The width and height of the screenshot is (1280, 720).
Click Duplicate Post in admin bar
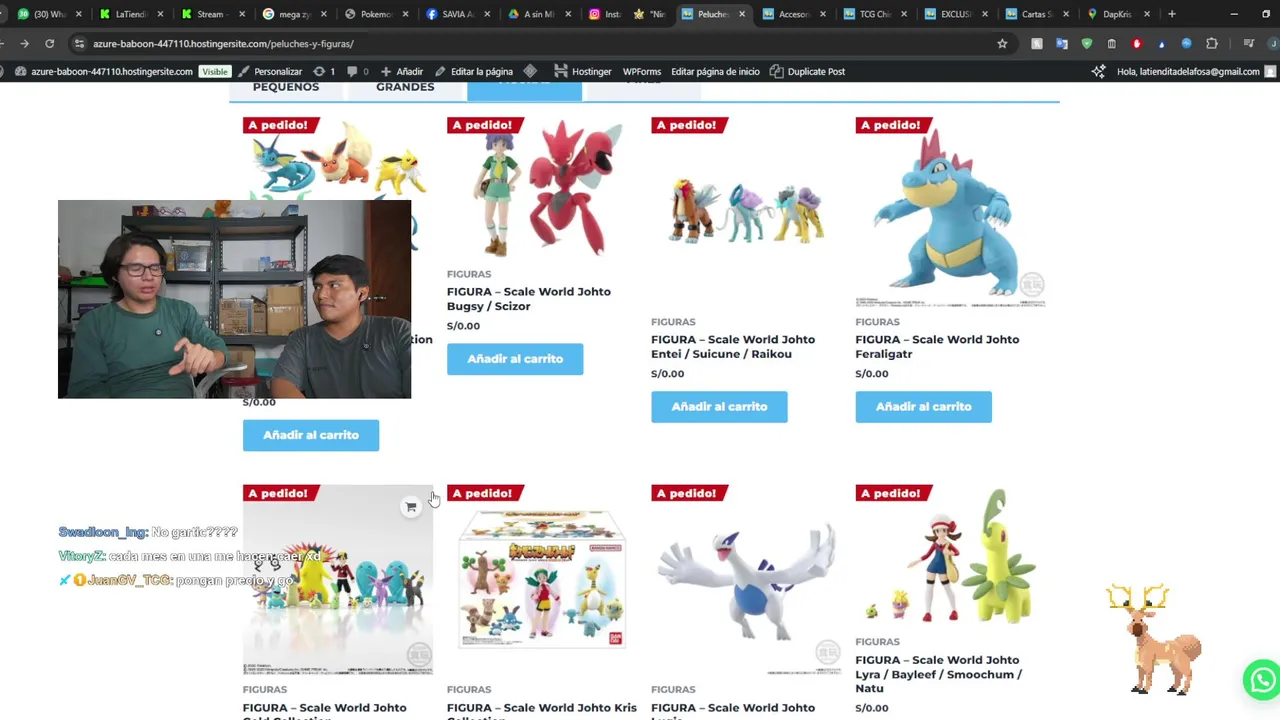coord(807,72)
